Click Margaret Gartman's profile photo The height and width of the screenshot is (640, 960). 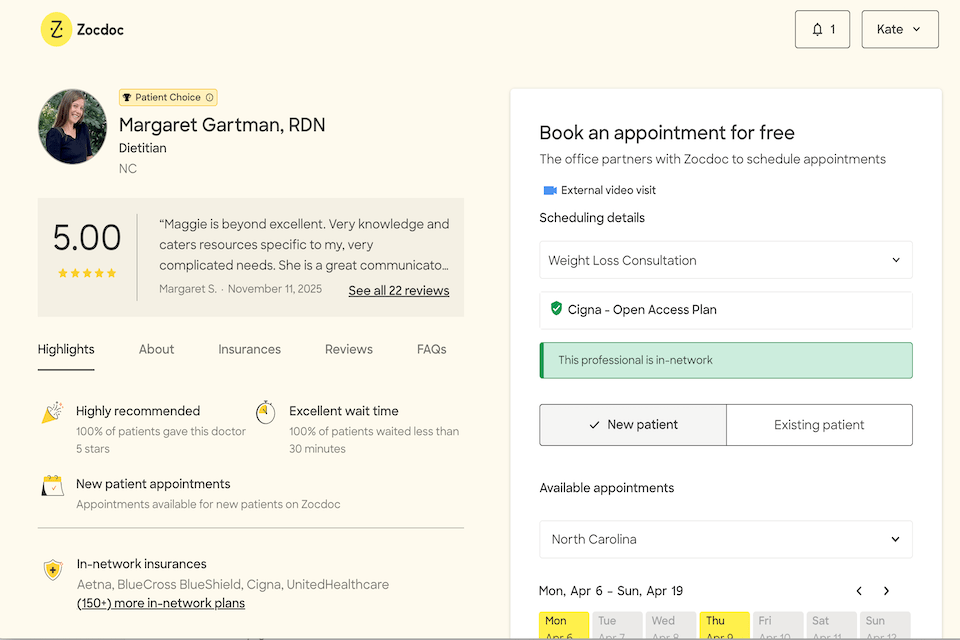point(72,127)
